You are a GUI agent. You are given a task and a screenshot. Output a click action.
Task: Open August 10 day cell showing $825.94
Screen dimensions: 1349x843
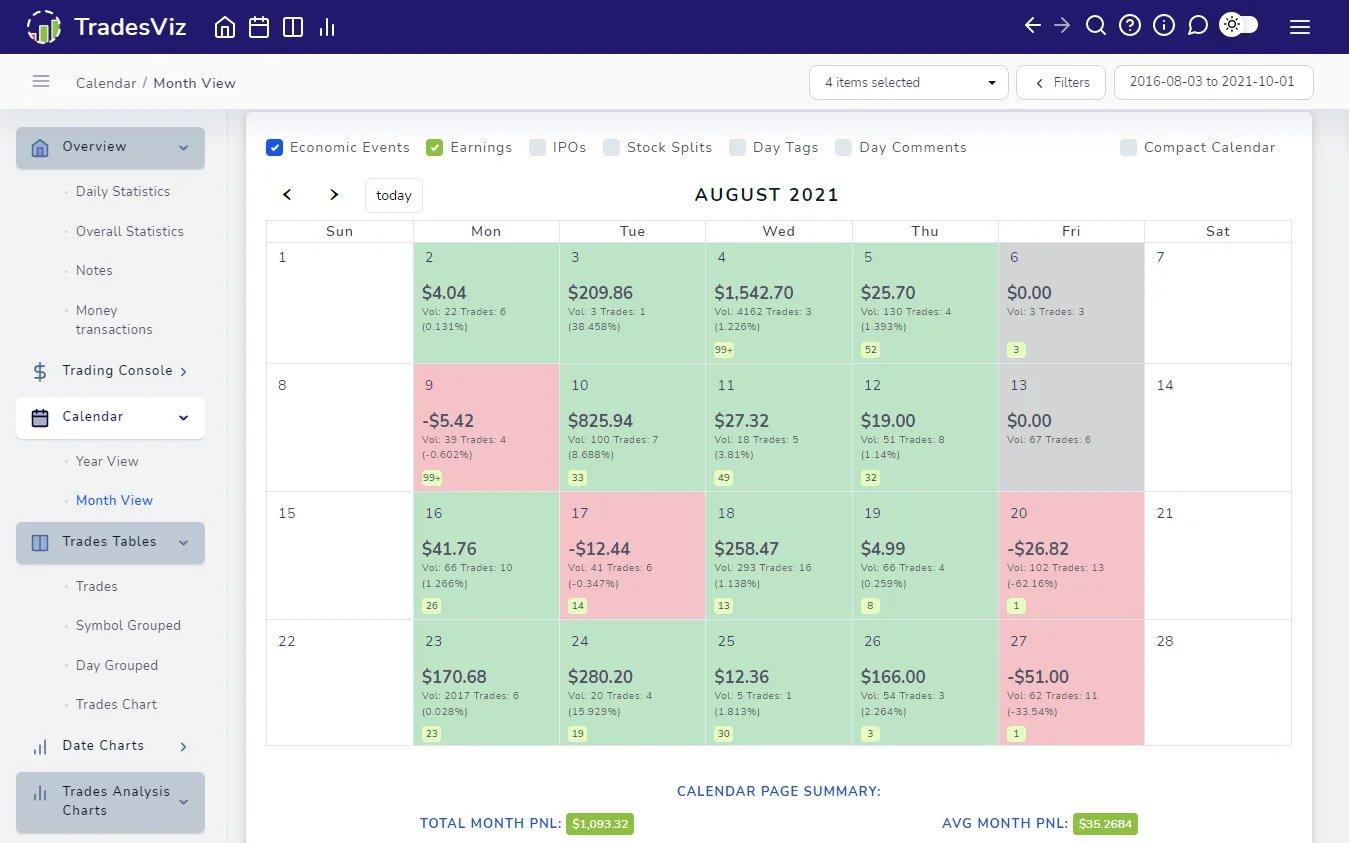tap(632, 427)
